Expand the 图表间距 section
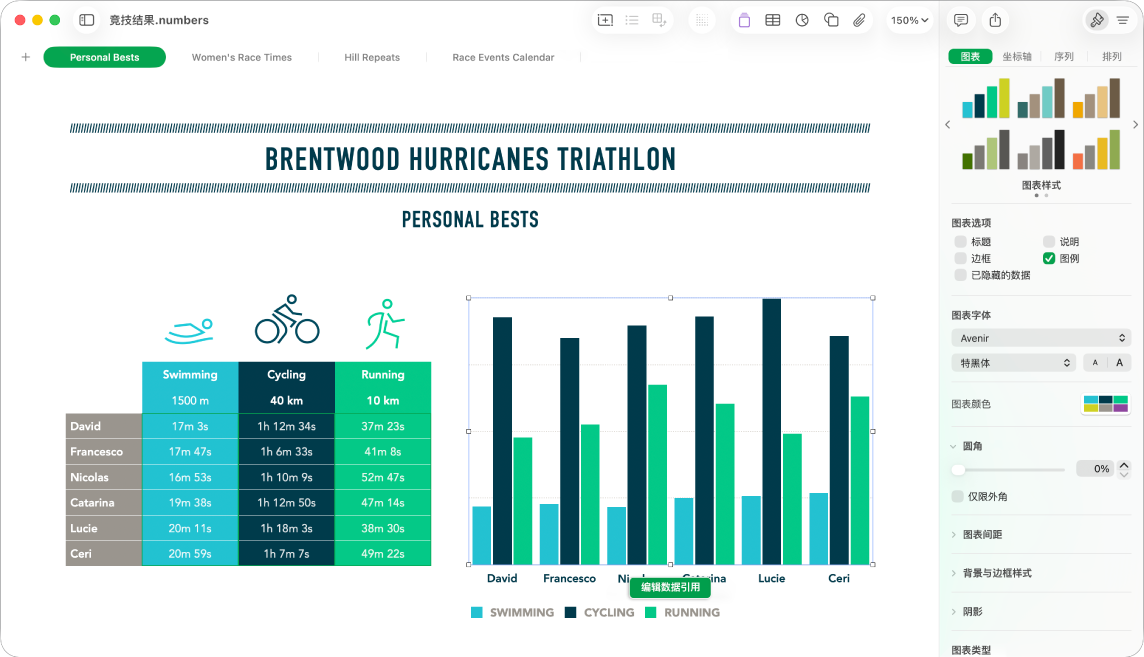This screenshot has height=657, width=1144. pyautogui.click(x=954, y=534)
